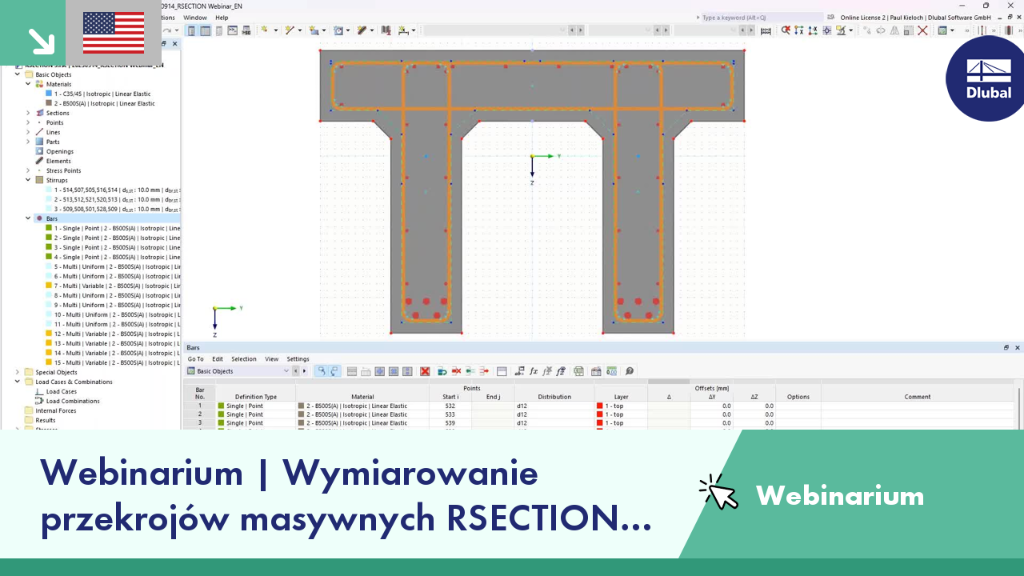Open the Go To menu in Bars panel
This screenshot has width=1024, height=576.
pyautogui.click(x=195, y=359)
